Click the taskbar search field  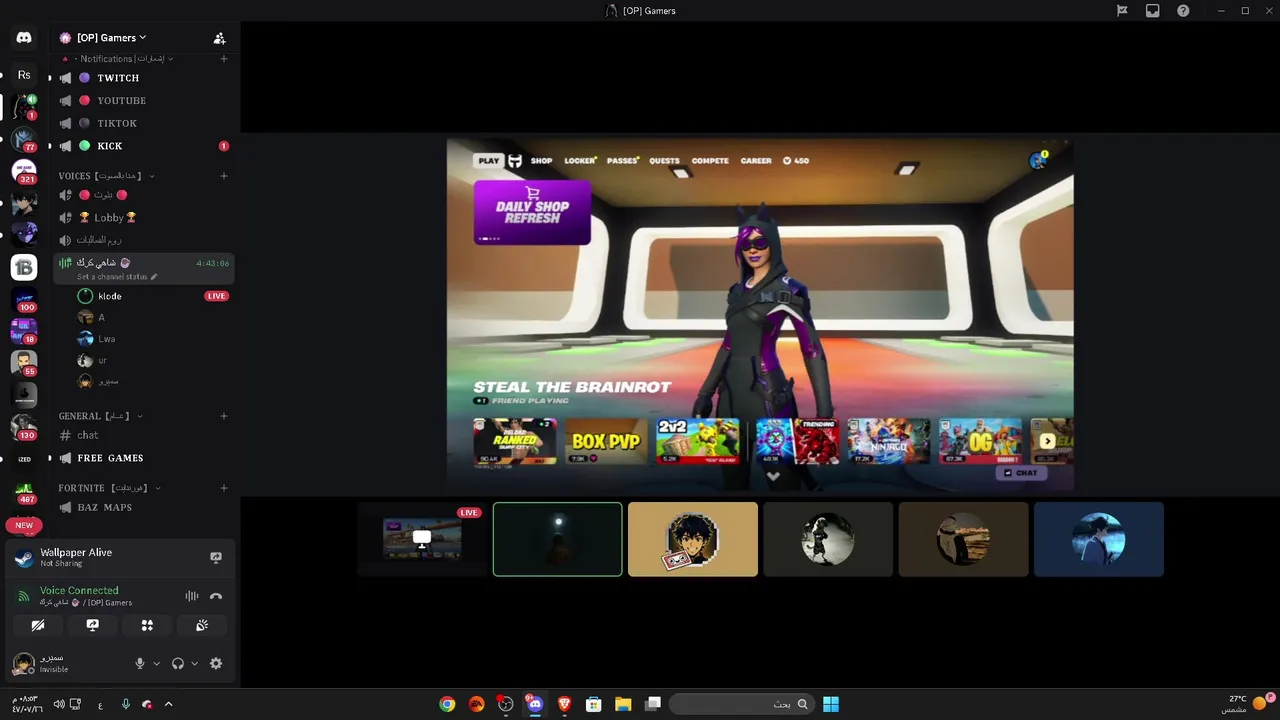[x=741, y=704]
